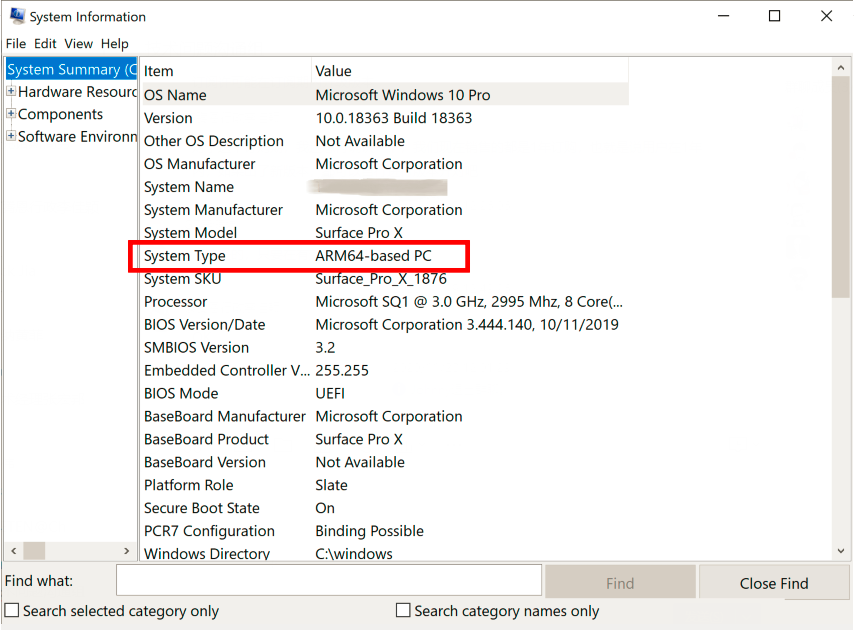The image size is (854, 630).
Task: Click the value UEFI
Action: [330, 393]
